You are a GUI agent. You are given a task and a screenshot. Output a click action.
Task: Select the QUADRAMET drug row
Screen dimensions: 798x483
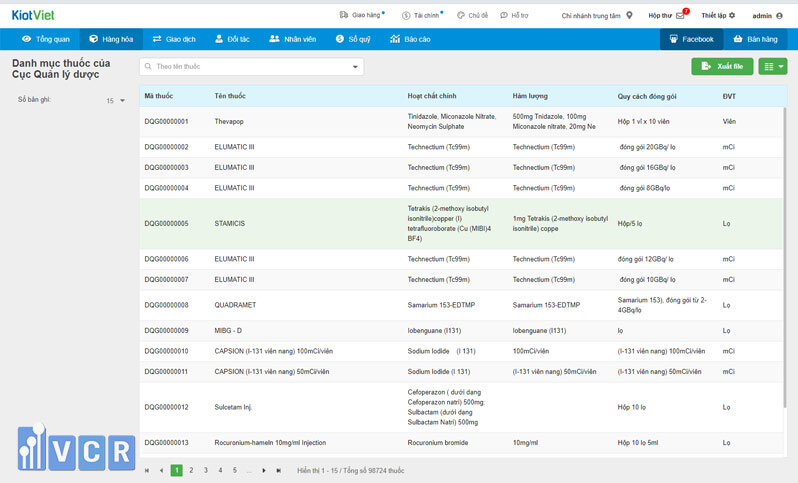(461, 305)
